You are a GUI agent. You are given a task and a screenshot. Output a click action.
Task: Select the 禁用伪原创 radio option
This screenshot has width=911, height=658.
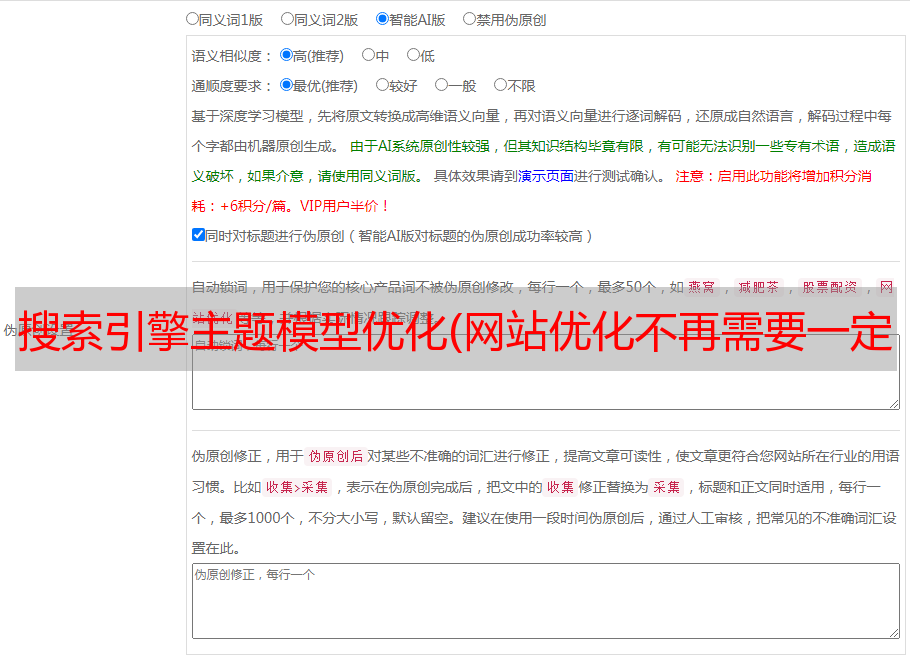tap(469, 19)
